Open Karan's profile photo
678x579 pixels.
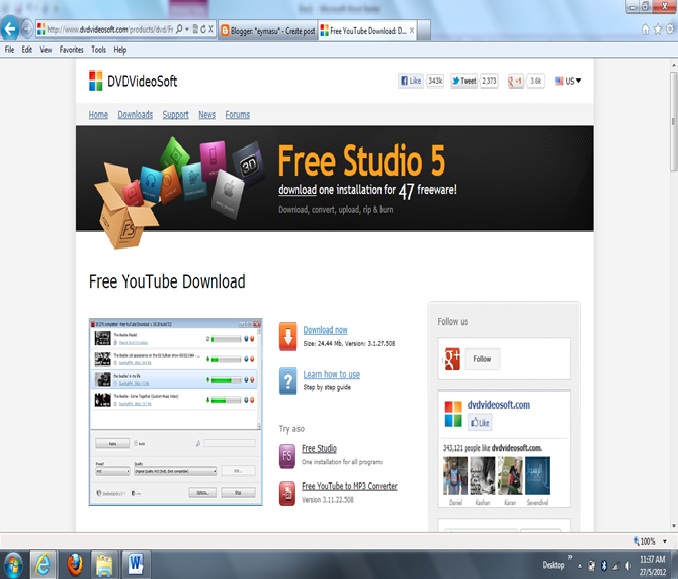click(510, 476)
